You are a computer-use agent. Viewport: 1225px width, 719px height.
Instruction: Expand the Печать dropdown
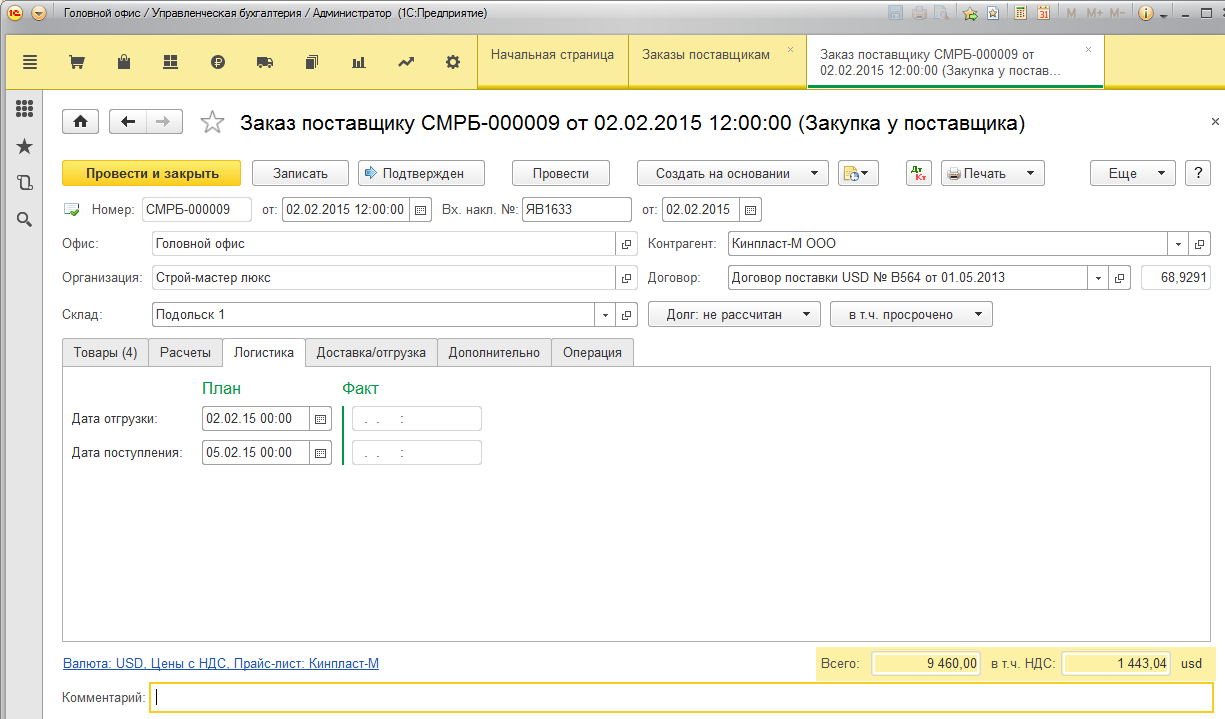[993, 173]
